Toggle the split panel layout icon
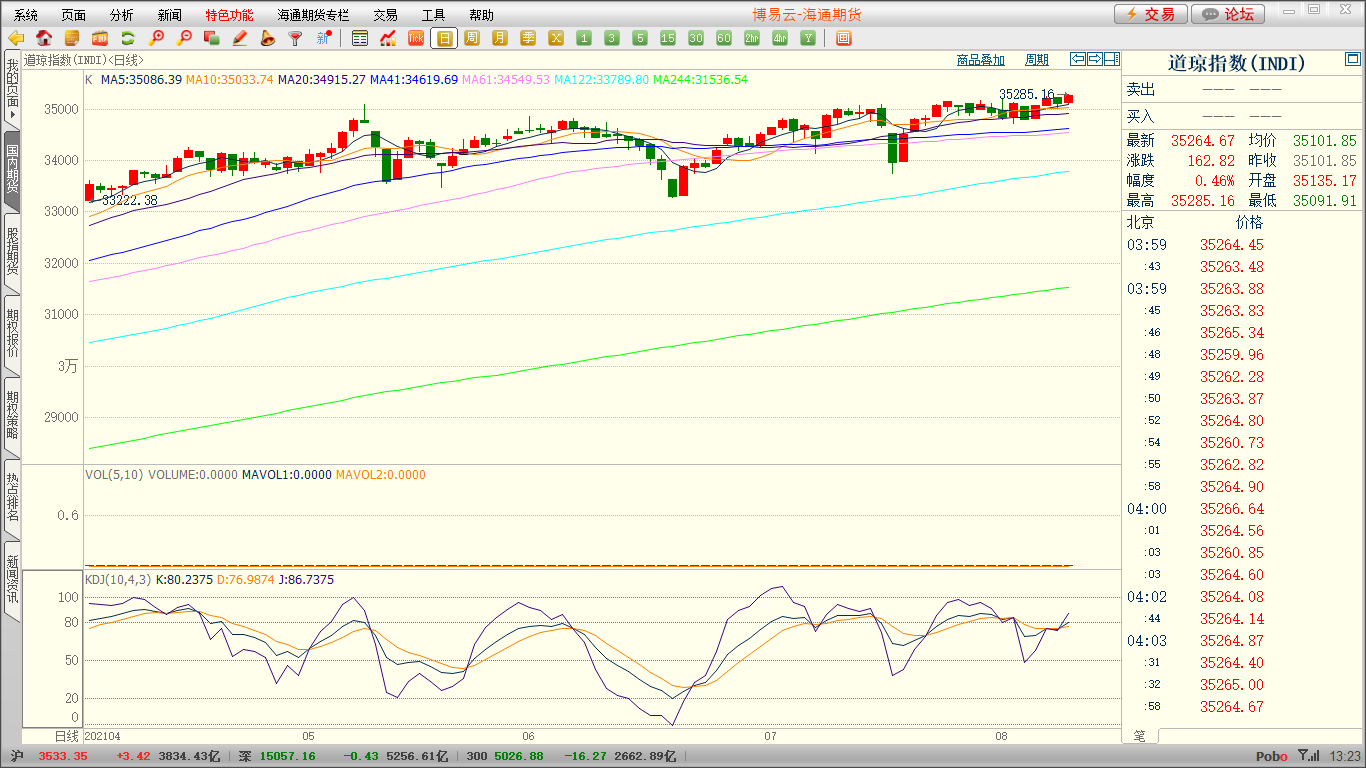The height and width of the screenshot is (768, 1366). tap(1112, 59)
